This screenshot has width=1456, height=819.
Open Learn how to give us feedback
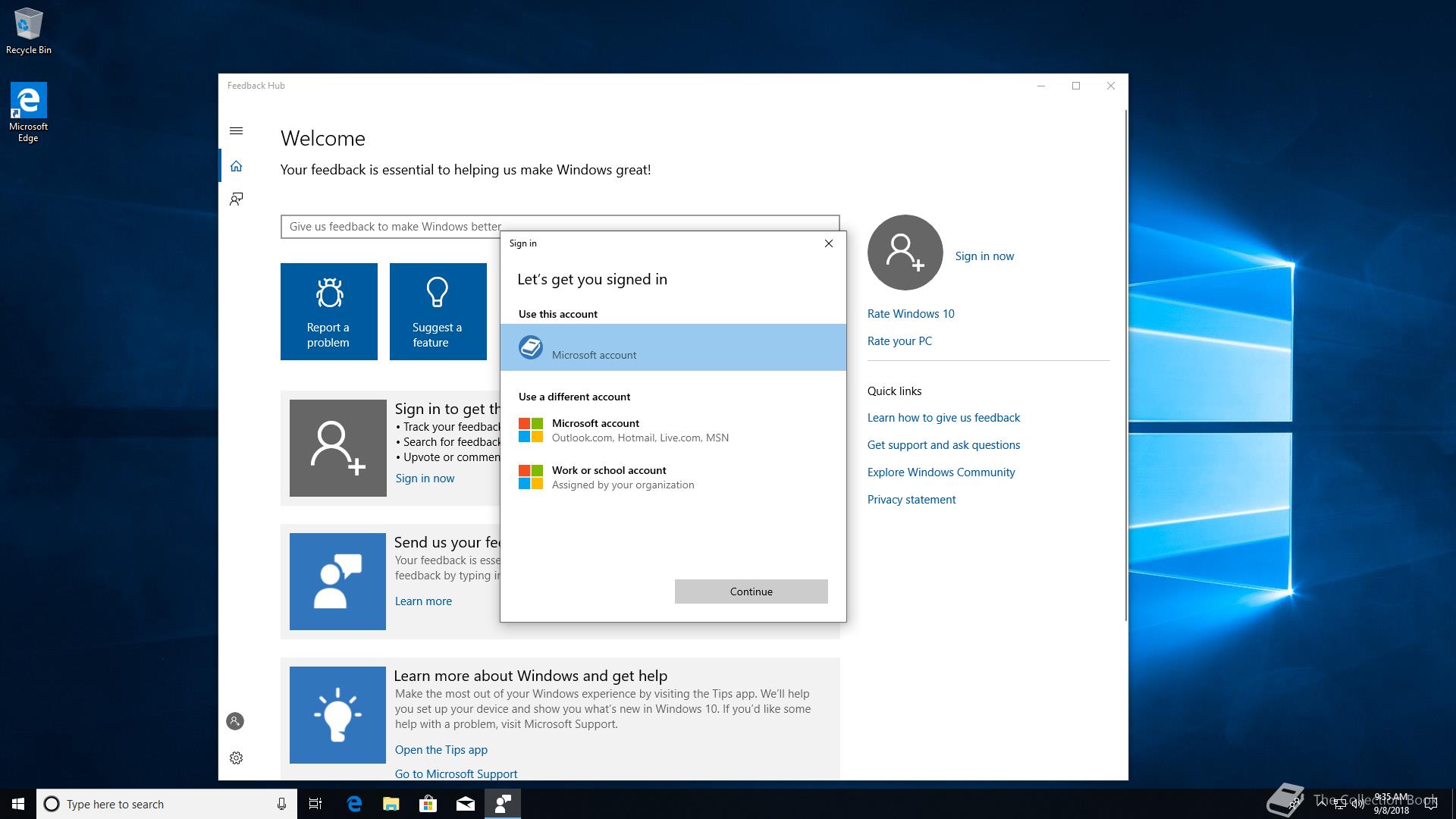coord(943,418)
